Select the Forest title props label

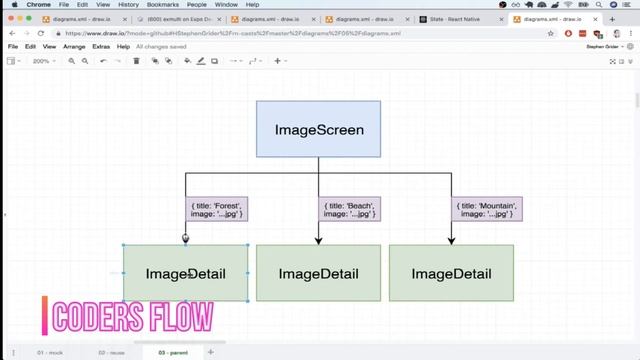pyautogui.click(x=217, y=209)
